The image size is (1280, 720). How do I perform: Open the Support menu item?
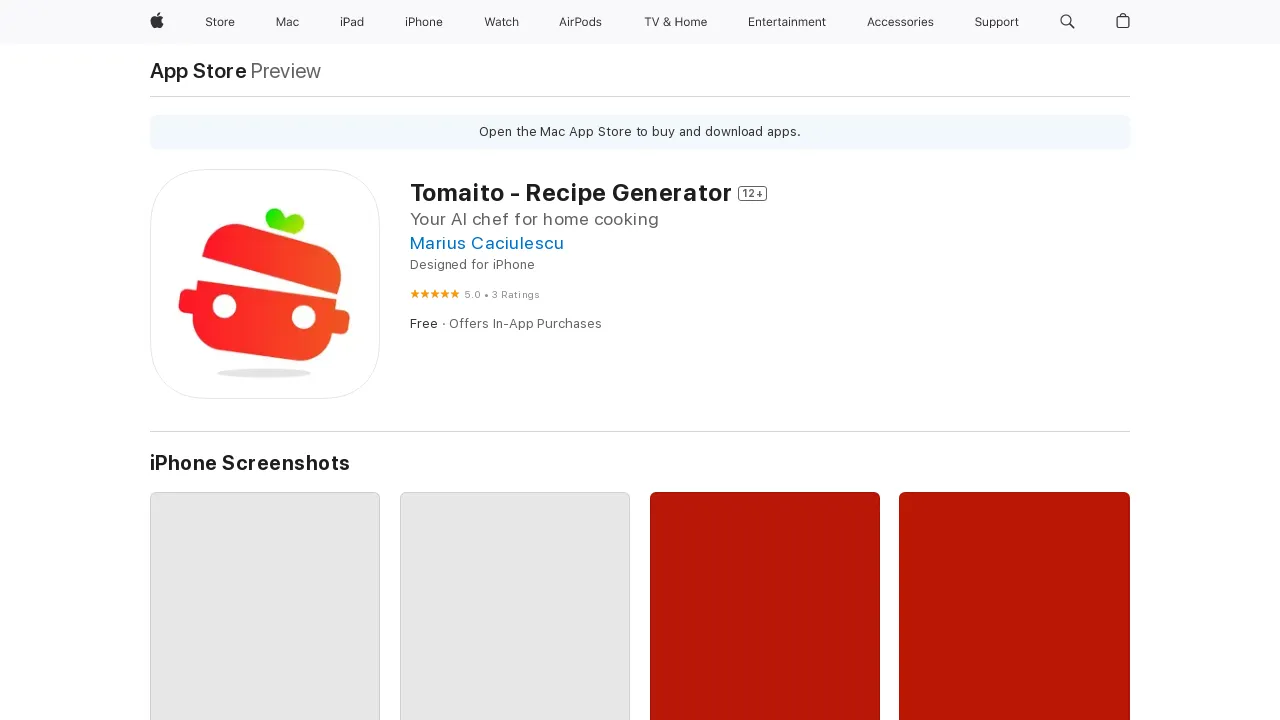[997, 22]
